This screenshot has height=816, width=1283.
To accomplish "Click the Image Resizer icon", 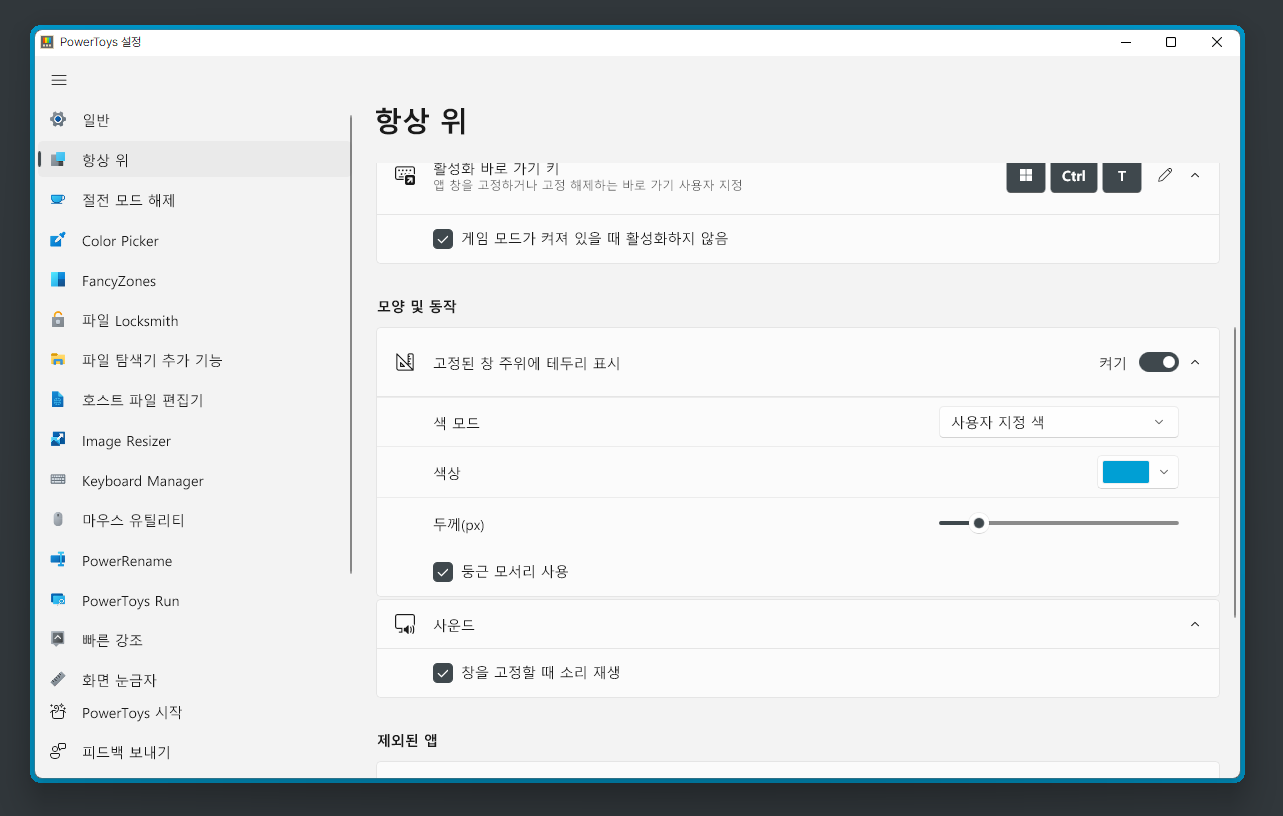I will [x=58, y=440].
